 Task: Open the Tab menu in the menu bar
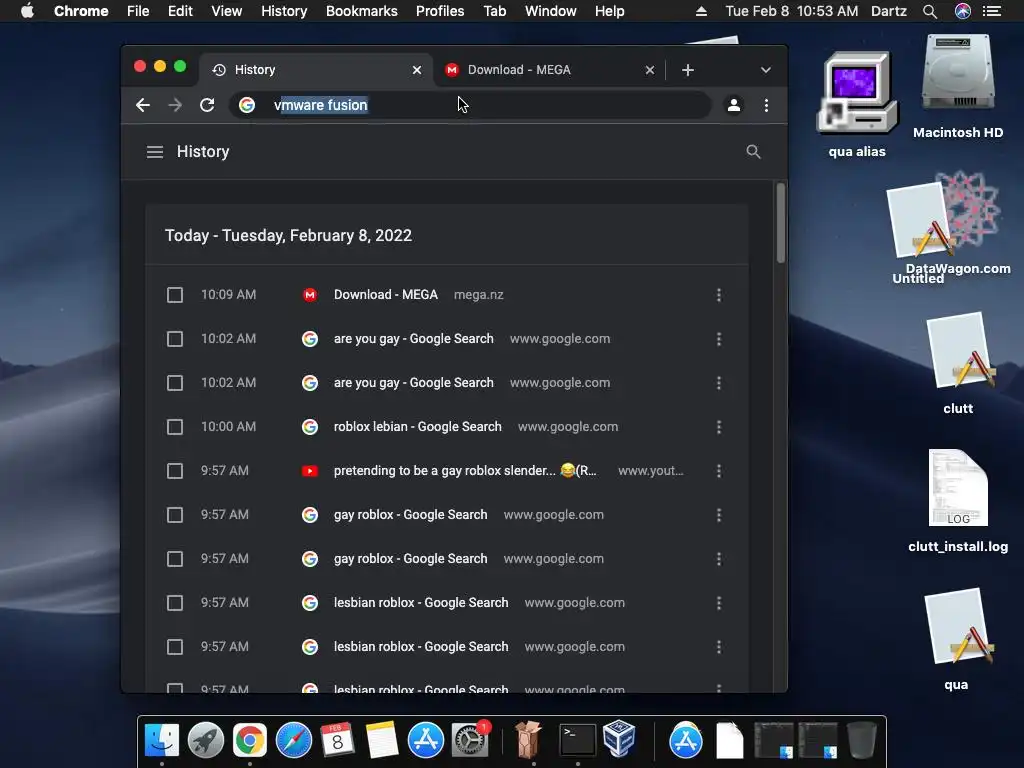click(x=495, y=11)
